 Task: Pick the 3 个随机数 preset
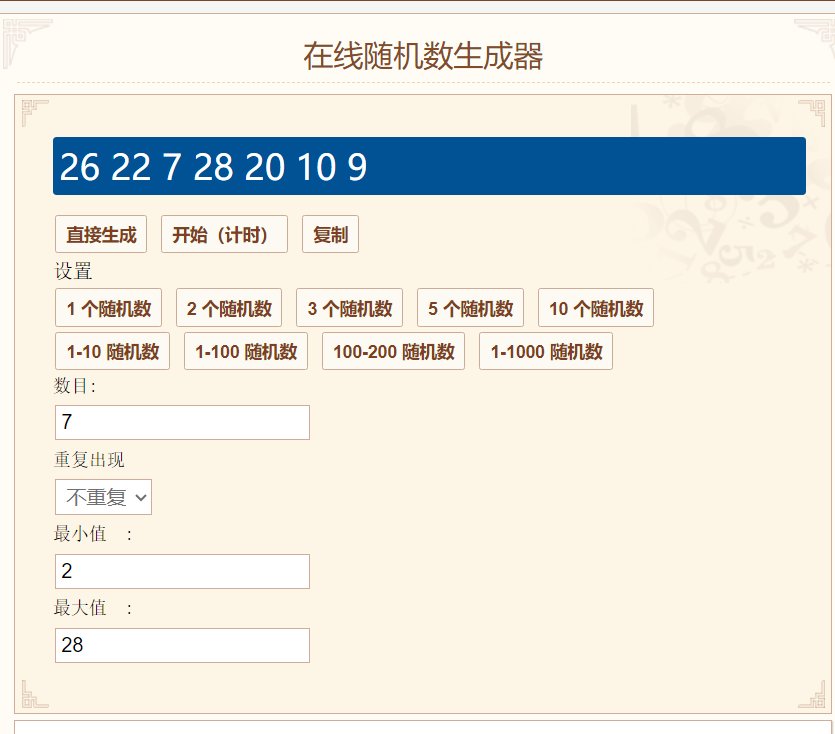point(349,308)
